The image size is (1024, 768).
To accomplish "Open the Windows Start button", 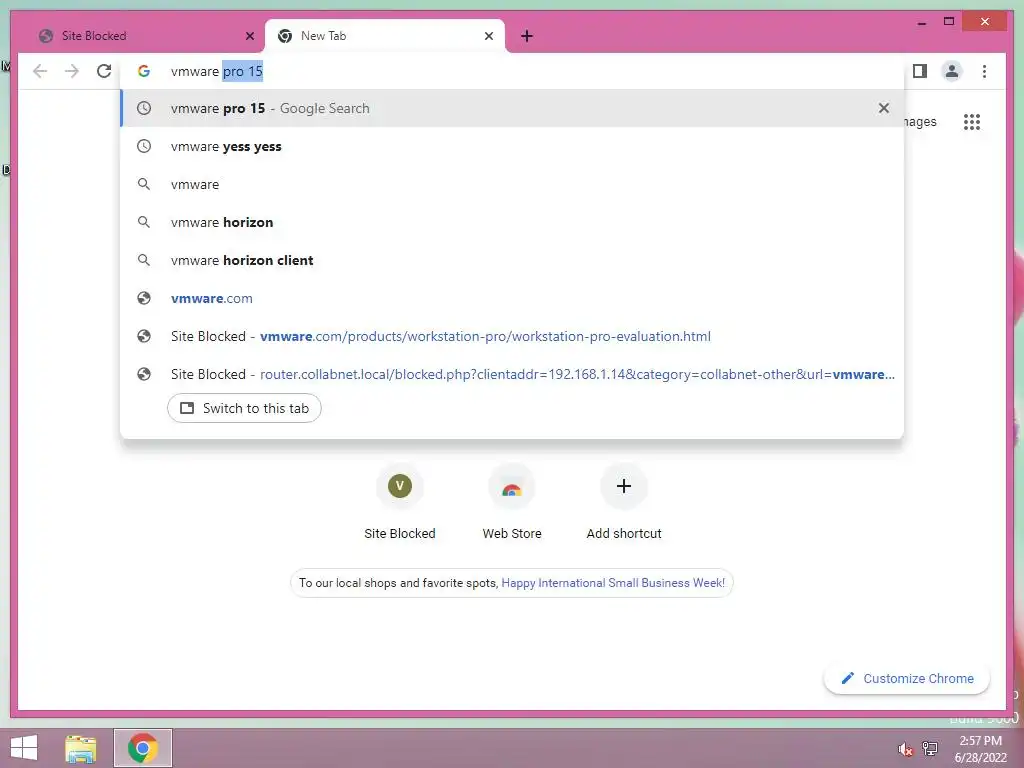I will (x=24, y=748).
